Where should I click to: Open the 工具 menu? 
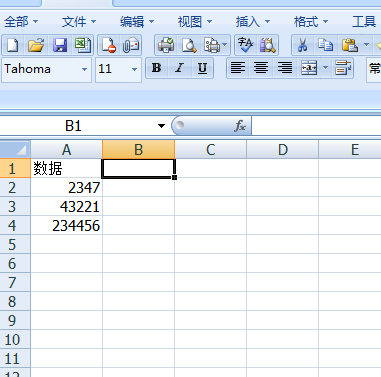[x=364, y=22]
